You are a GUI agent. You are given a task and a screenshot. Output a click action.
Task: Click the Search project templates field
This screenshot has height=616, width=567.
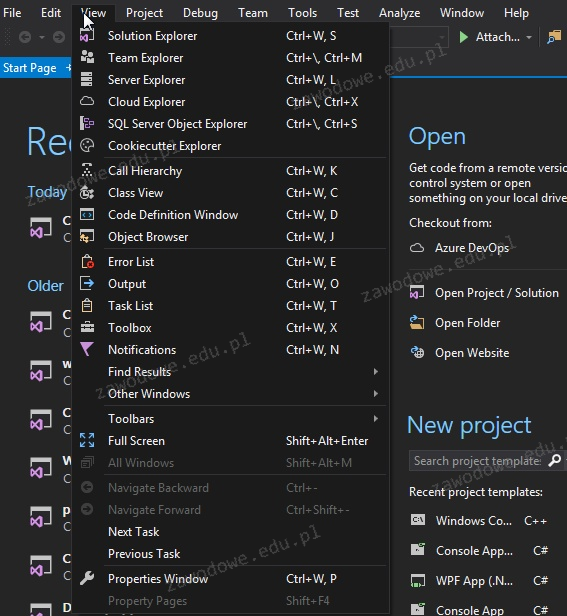(x=477, y=460)
